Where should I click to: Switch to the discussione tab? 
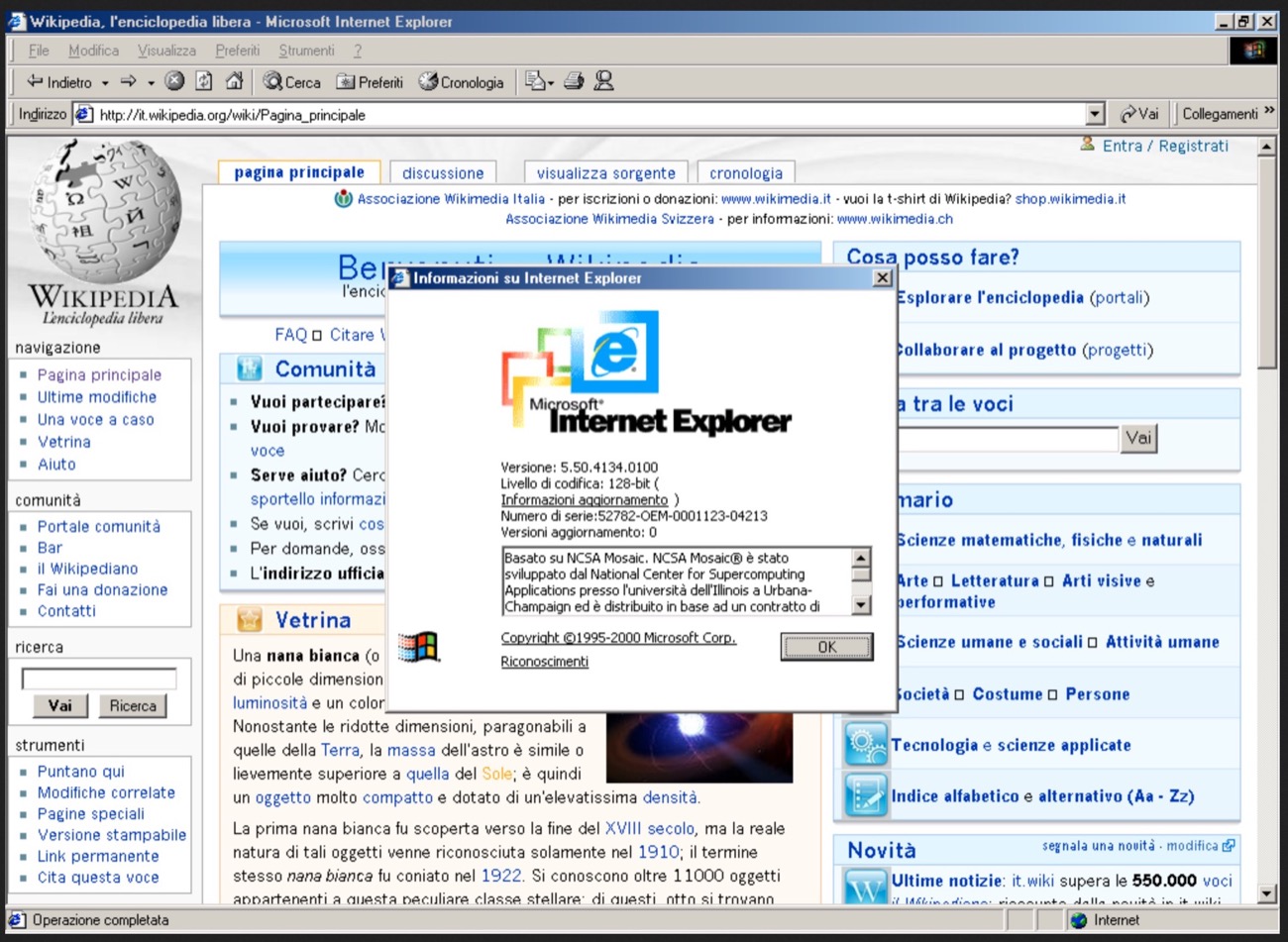tap(443, 172)
